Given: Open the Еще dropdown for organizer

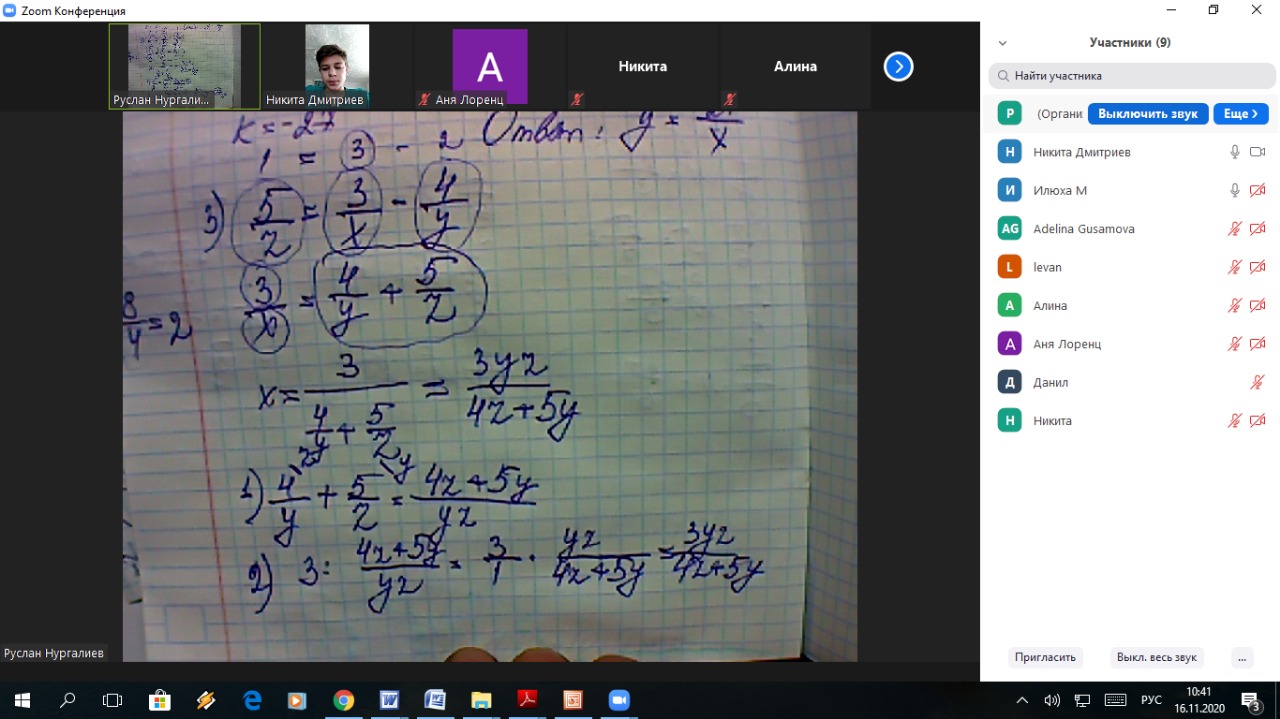Looking at the screenshot, I should pyautogui.click(x=1241, y=114).
